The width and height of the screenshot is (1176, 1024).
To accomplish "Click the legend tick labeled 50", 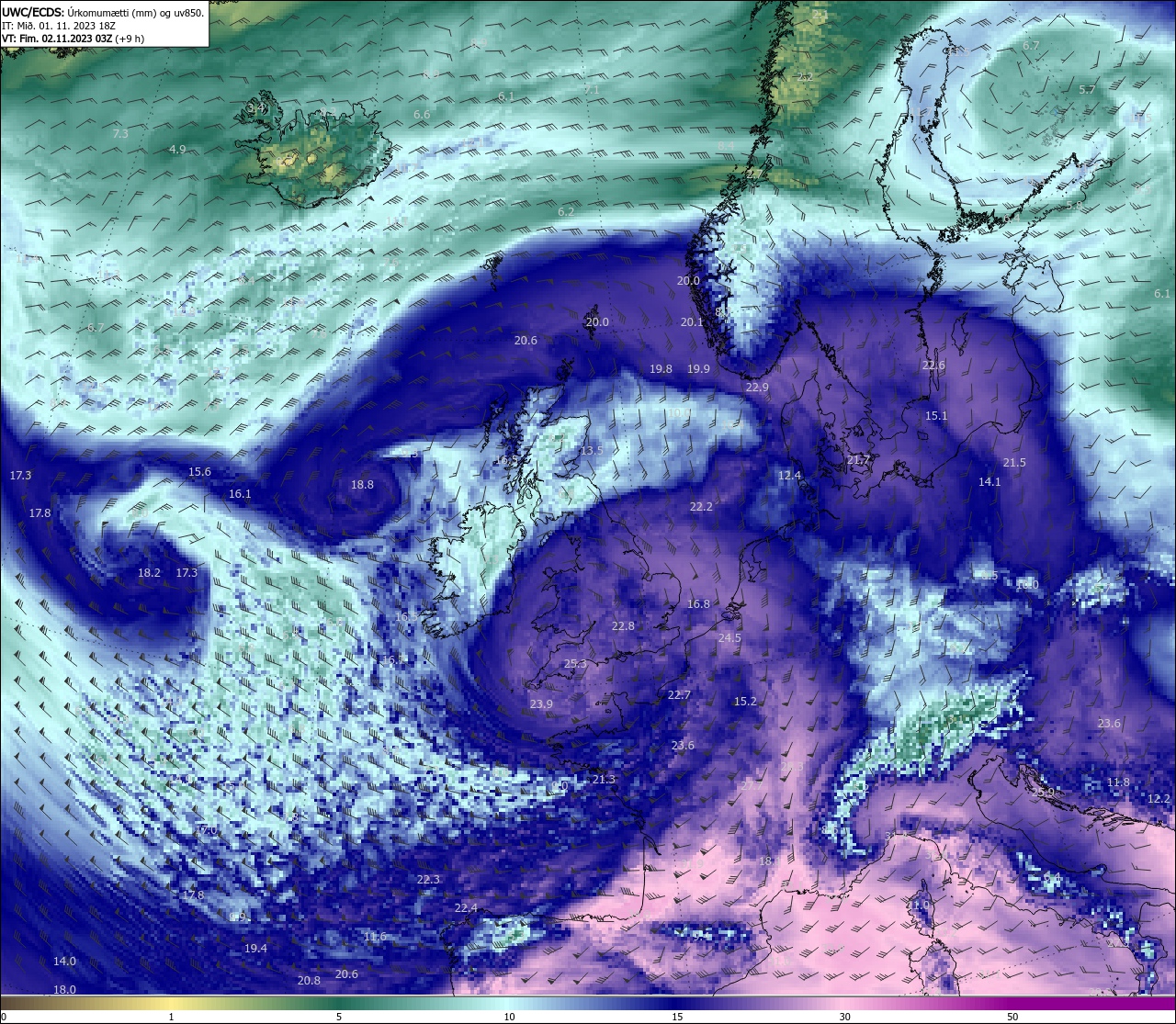I will point(1012,1017).
